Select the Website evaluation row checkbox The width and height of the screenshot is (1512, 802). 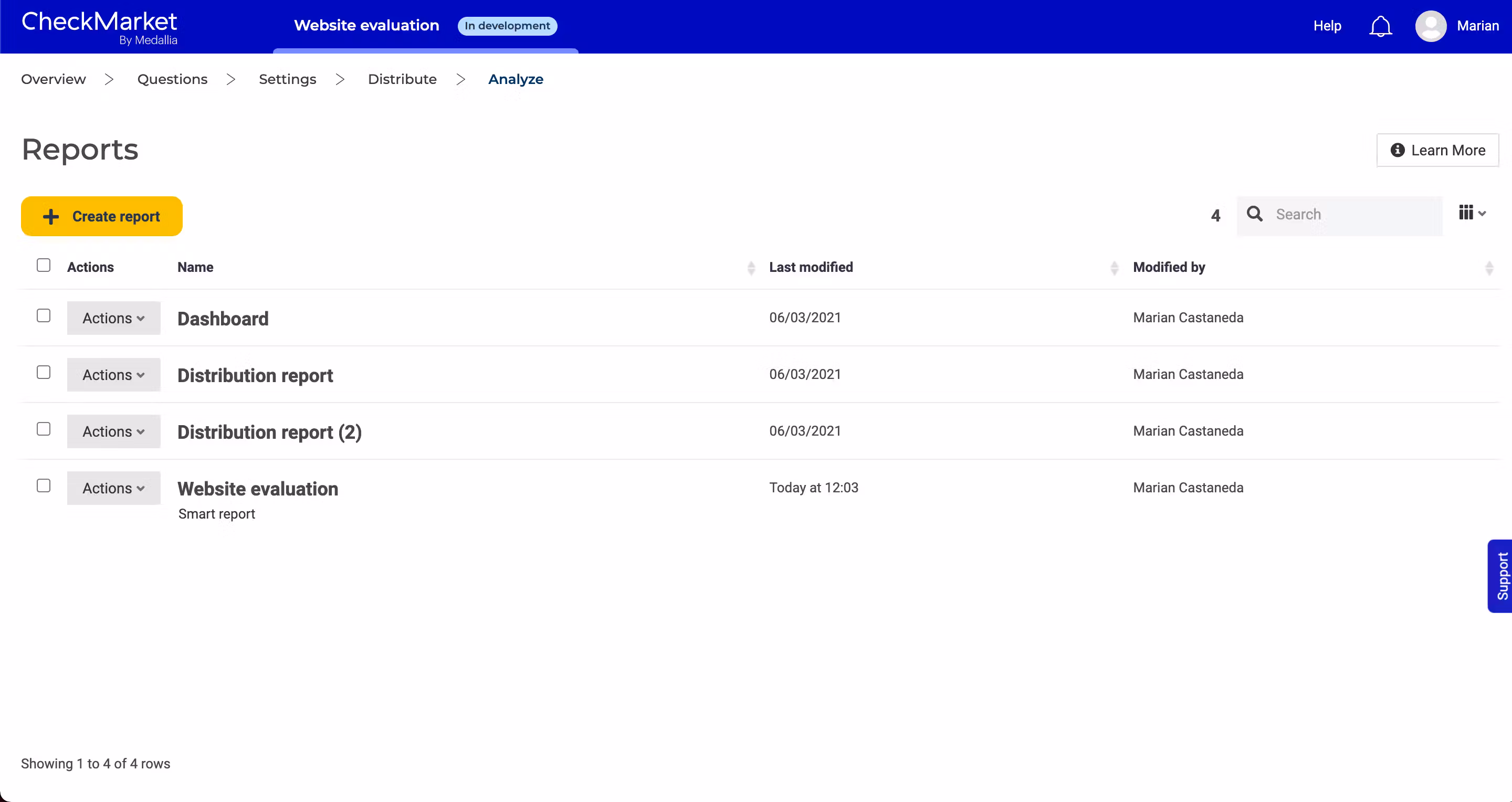[44, 487]
